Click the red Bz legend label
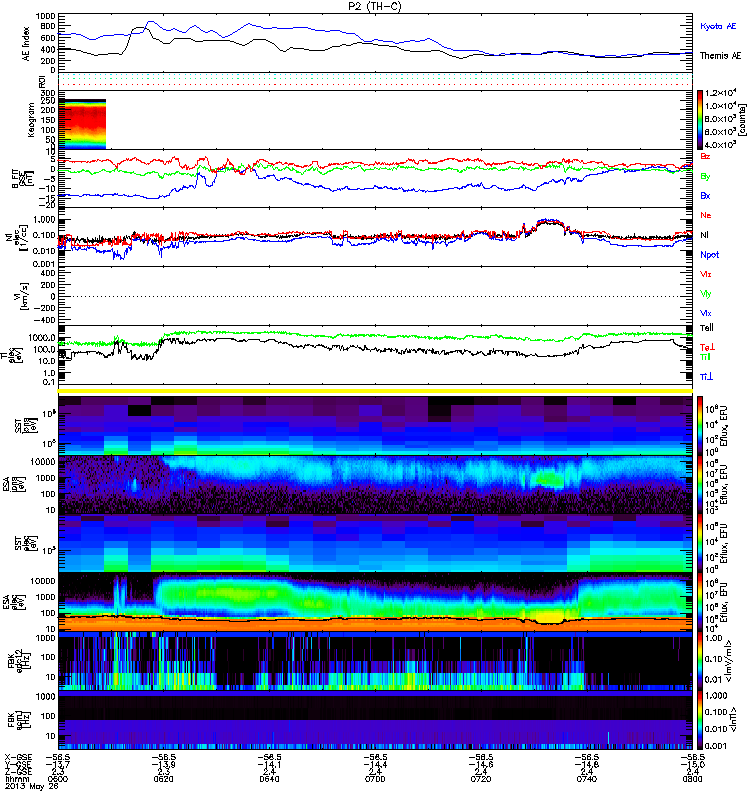 point(705,157)
